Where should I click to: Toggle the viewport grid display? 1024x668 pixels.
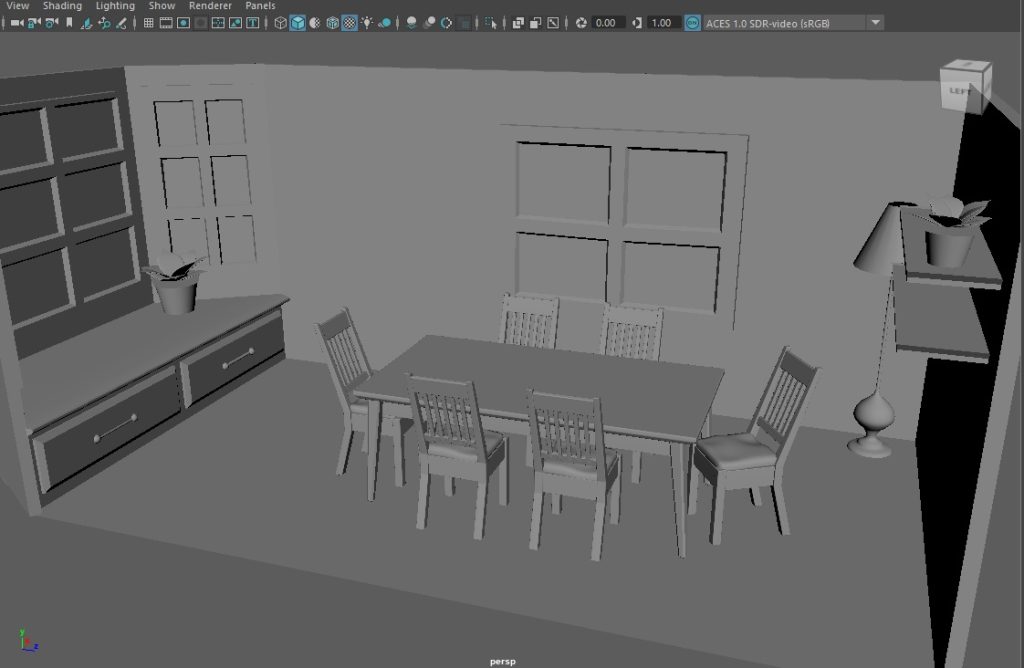[x=149, y=23]
